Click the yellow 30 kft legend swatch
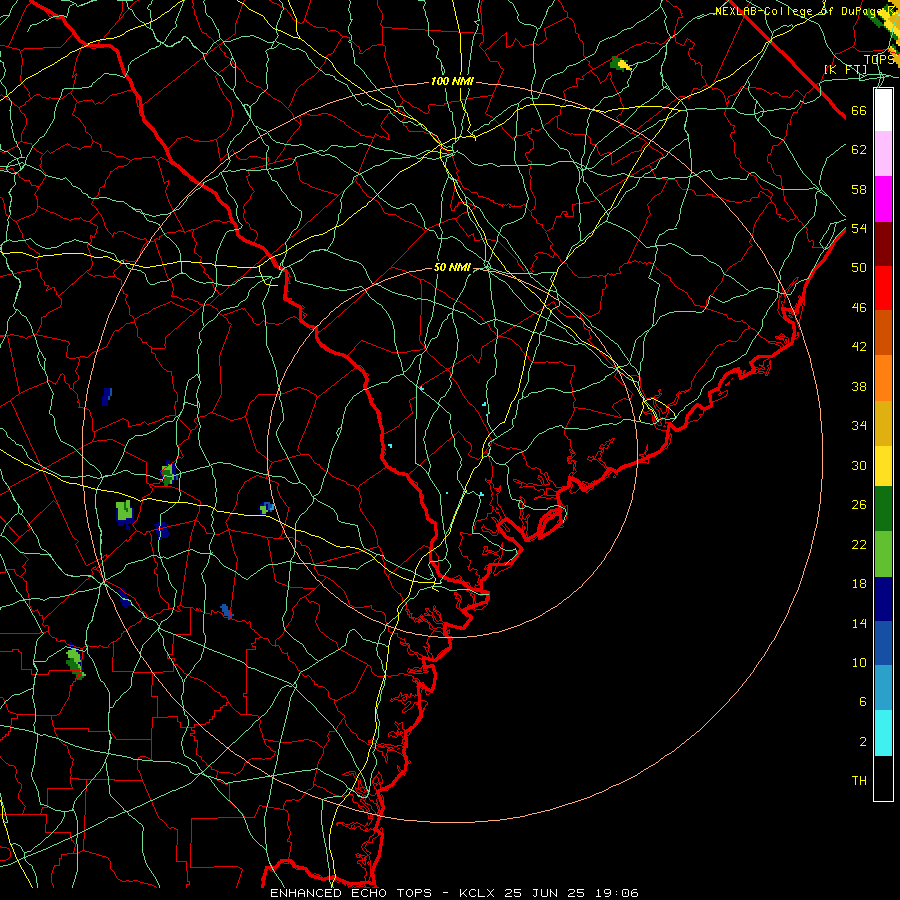900x900 pixels. [x=883, y=465]
